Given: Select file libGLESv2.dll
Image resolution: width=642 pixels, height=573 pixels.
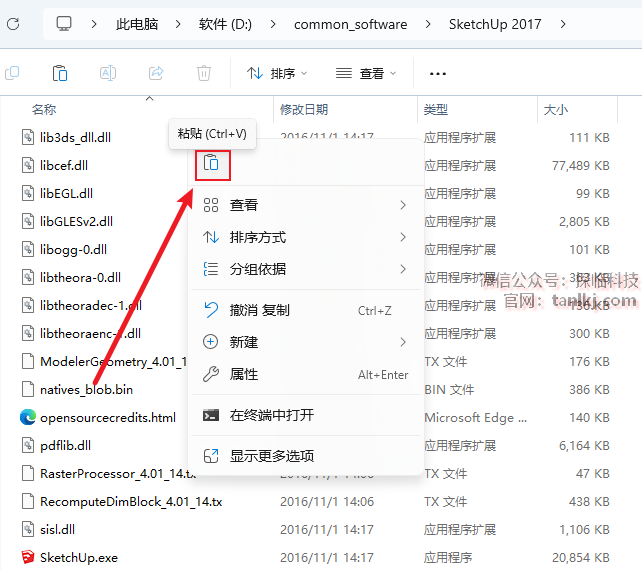Looking at the screenshot, I should (76, 222).
